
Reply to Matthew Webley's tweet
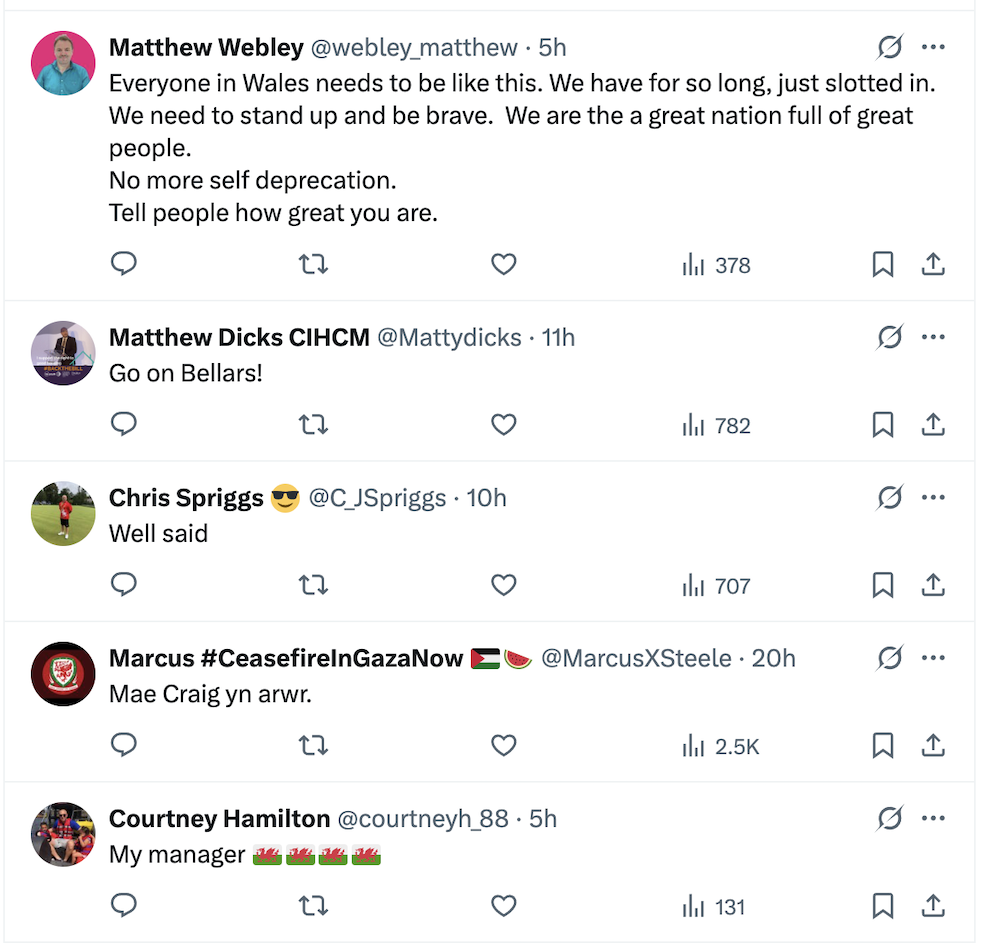[123, 264]
